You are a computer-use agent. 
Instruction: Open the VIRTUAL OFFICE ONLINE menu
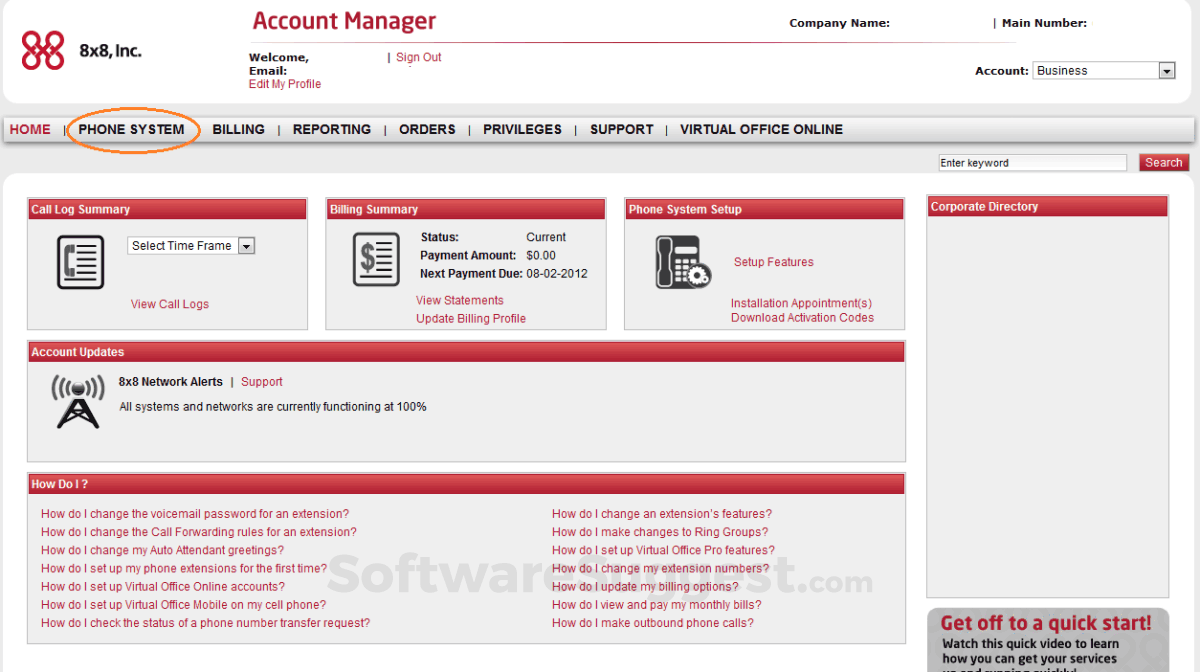click(761, 129)
